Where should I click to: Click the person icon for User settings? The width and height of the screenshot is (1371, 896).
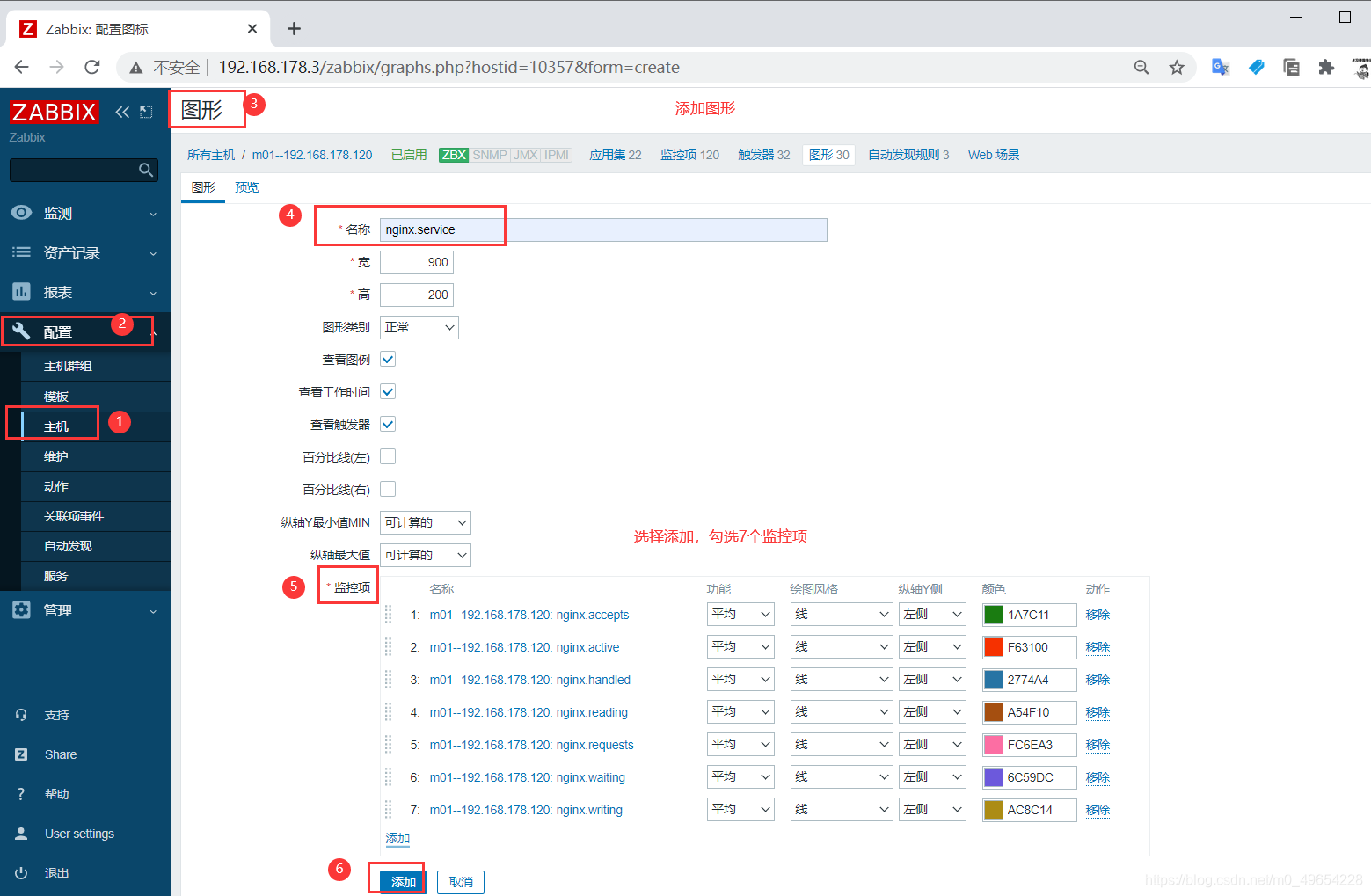pyautogui.click(x=21, y=834)
